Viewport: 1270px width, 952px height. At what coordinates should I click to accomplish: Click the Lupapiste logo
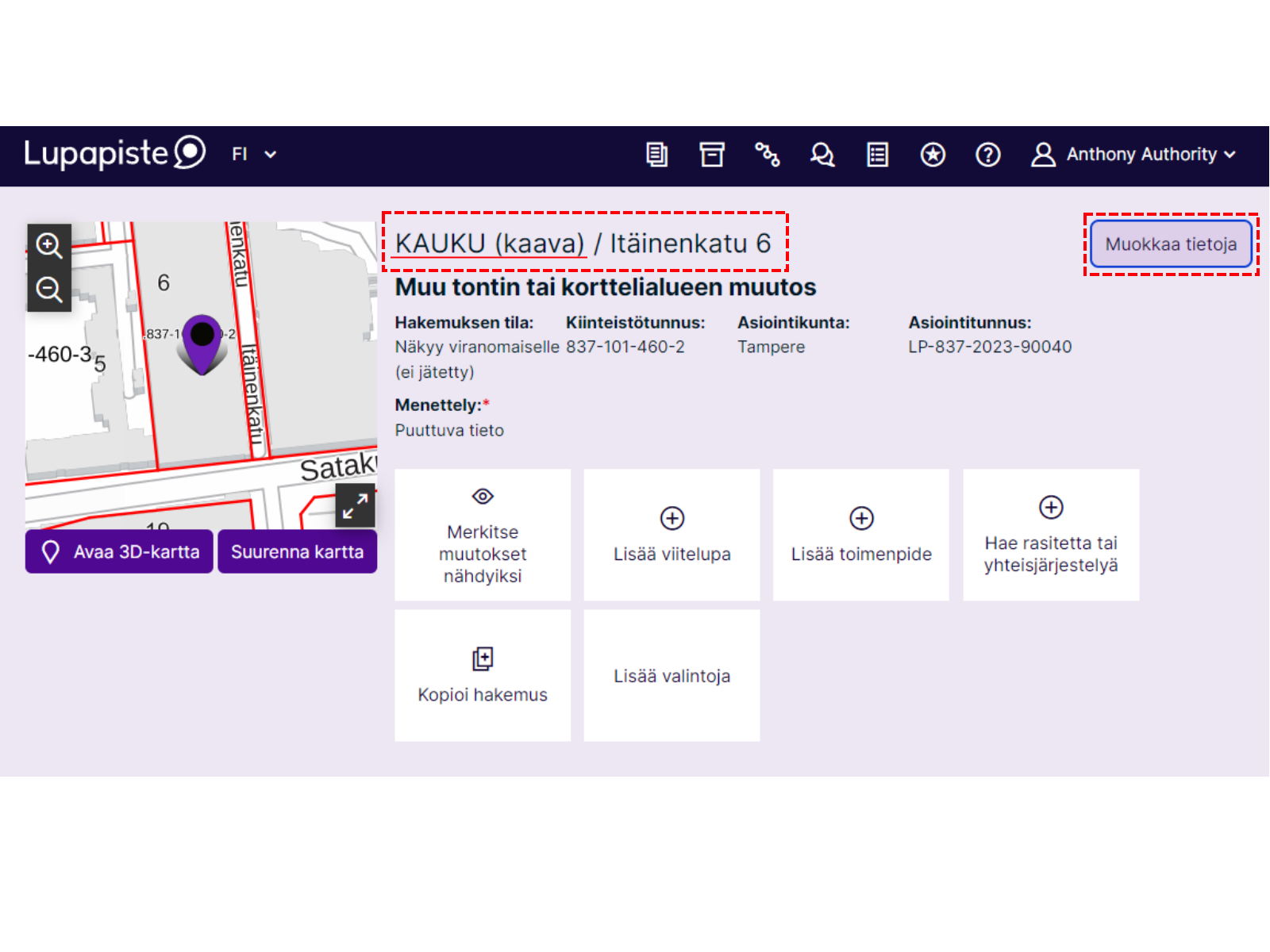(x=115, y=153)
